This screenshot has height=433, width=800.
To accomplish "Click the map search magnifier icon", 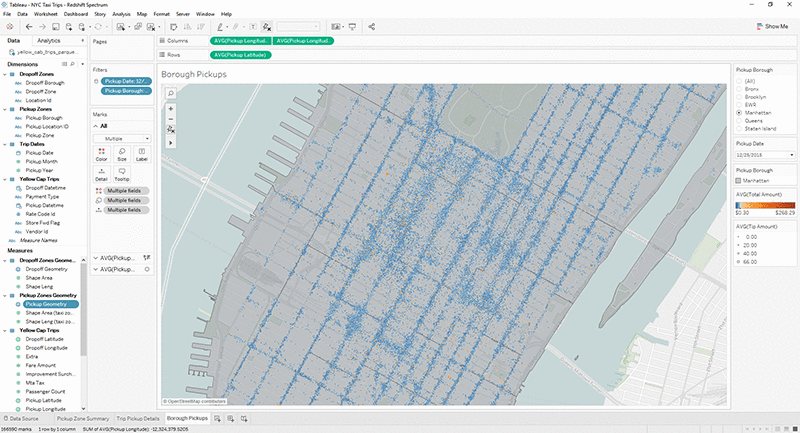I will 171,93.
